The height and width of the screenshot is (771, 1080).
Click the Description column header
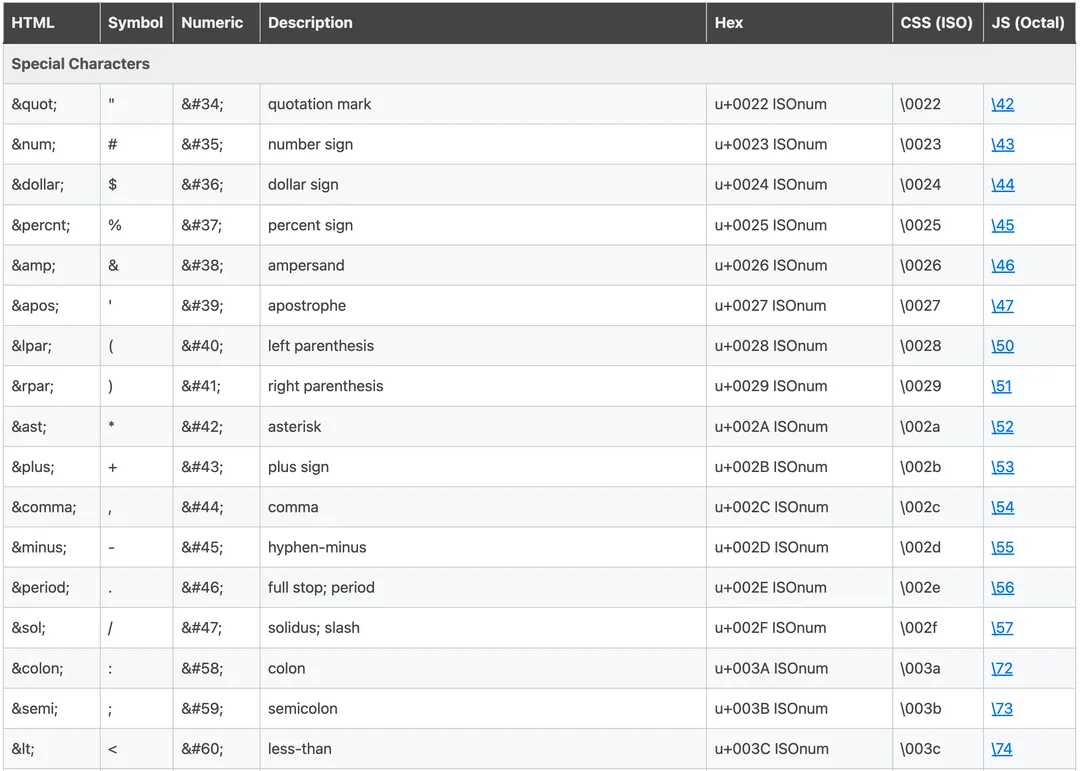pyautogui.click(x=310, y=22)
